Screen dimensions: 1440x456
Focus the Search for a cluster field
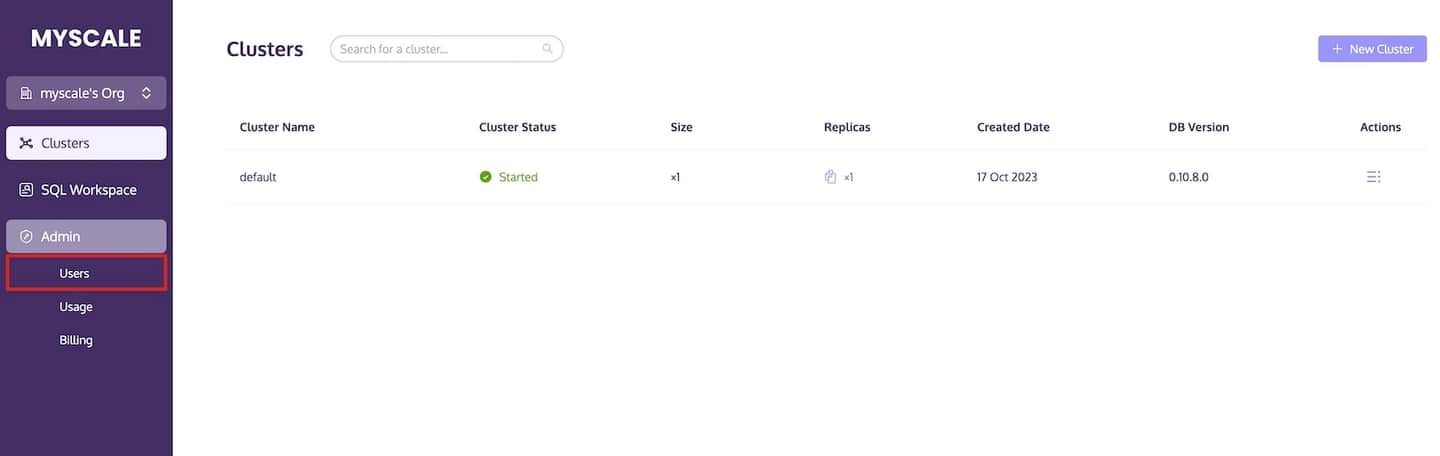[446, 48]
